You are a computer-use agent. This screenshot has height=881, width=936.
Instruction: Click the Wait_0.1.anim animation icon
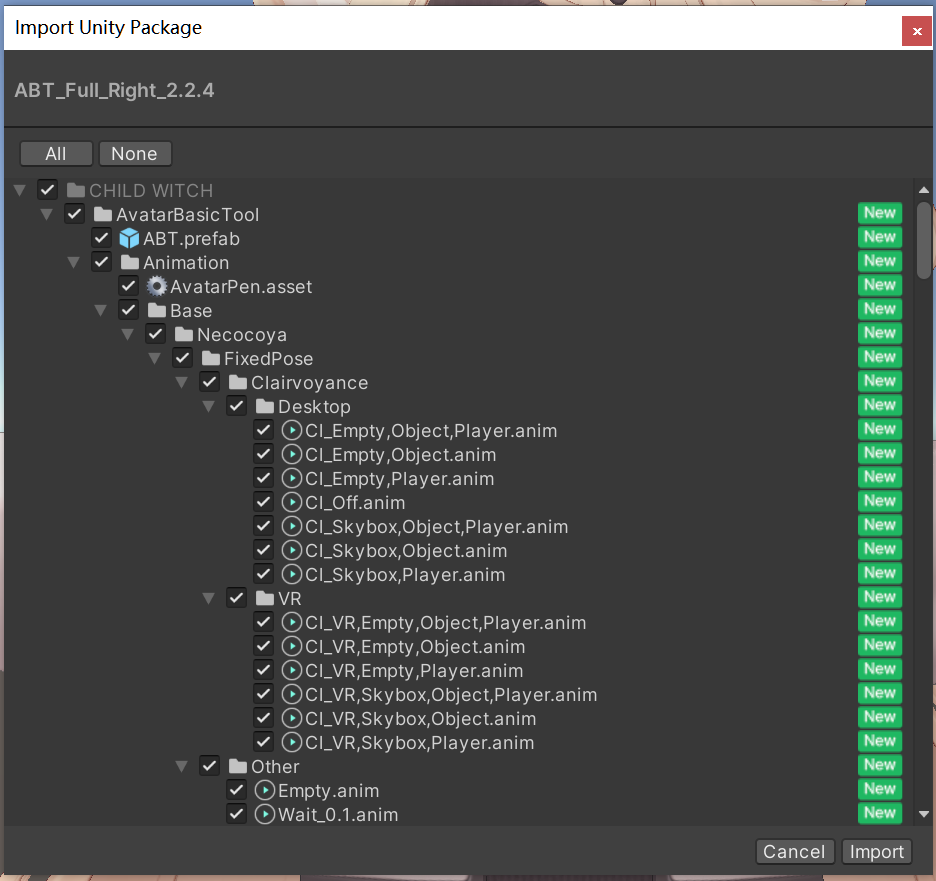point(265,815)
